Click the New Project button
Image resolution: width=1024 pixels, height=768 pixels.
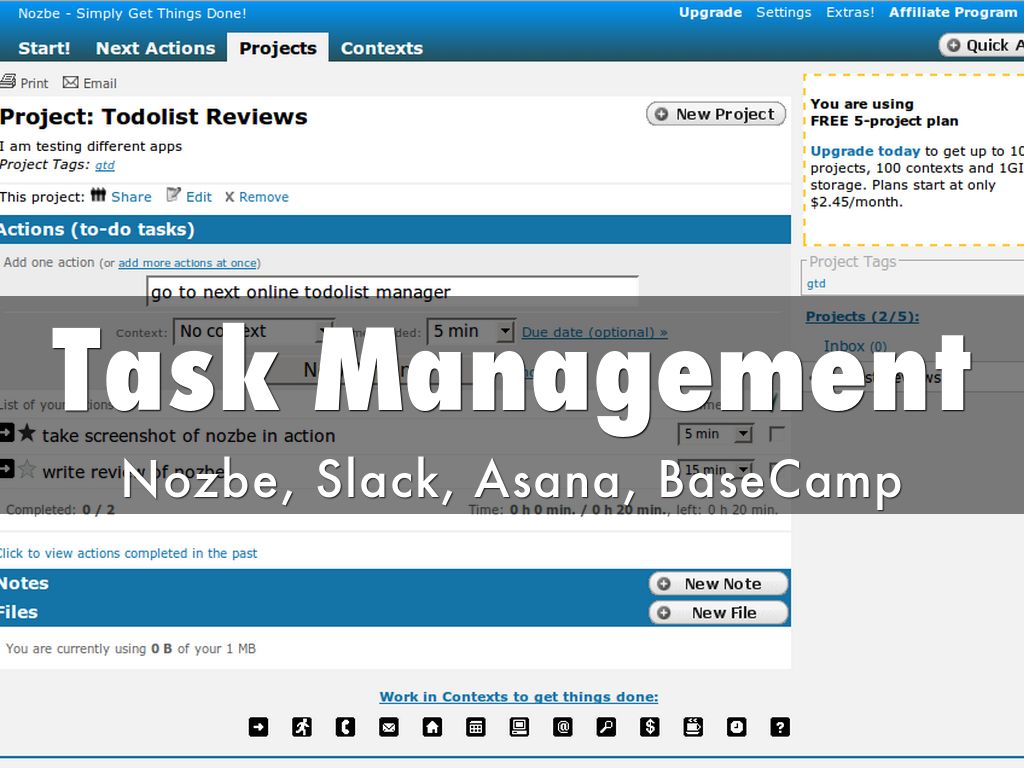(x=716, y=114)
